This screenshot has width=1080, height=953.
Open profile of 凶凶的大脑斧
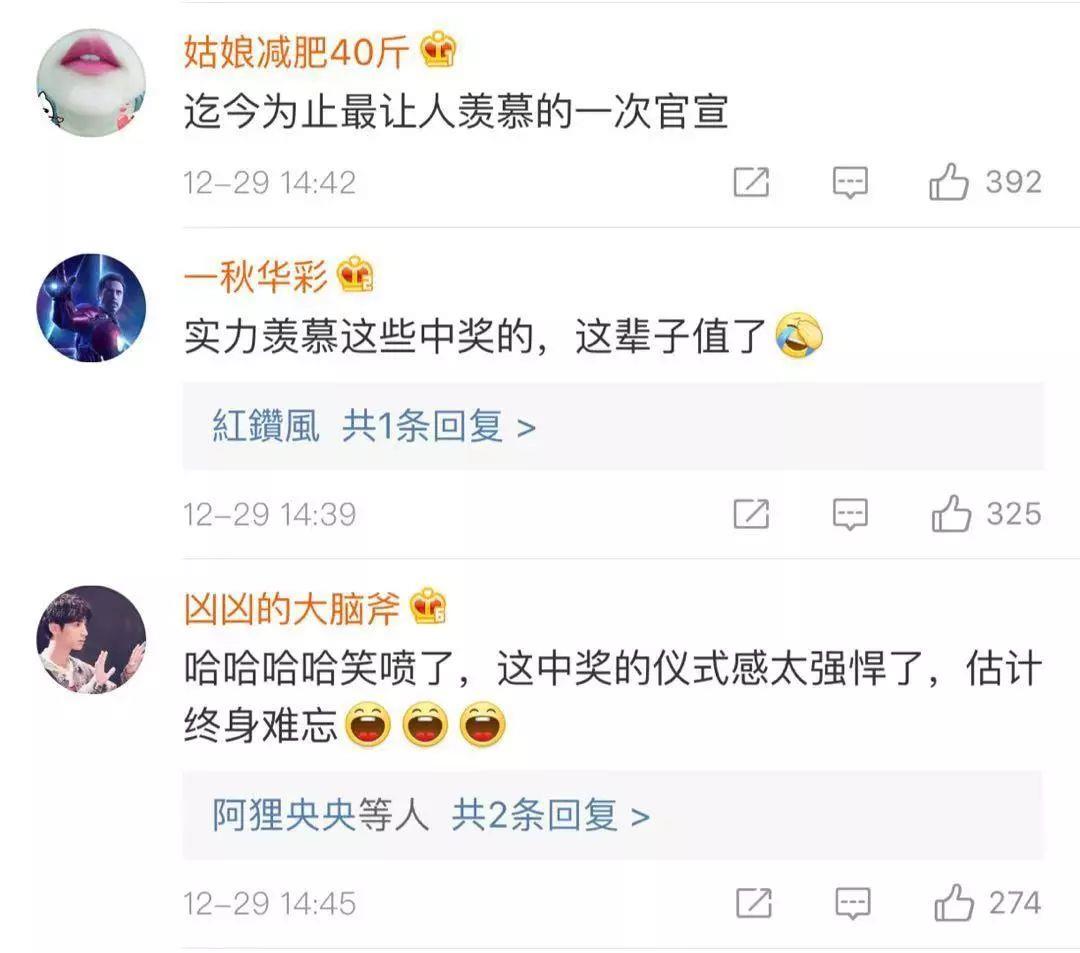pyautogui.click(x=291, y=609)
